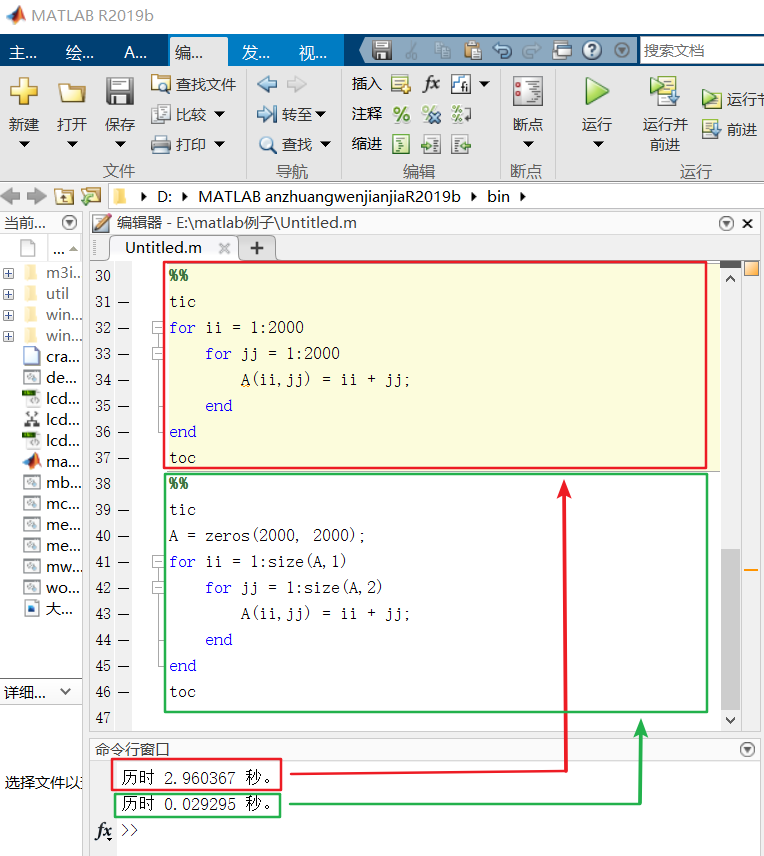Select the Untitled.m editor tab
Screen dimensions: 764x856
163,248
